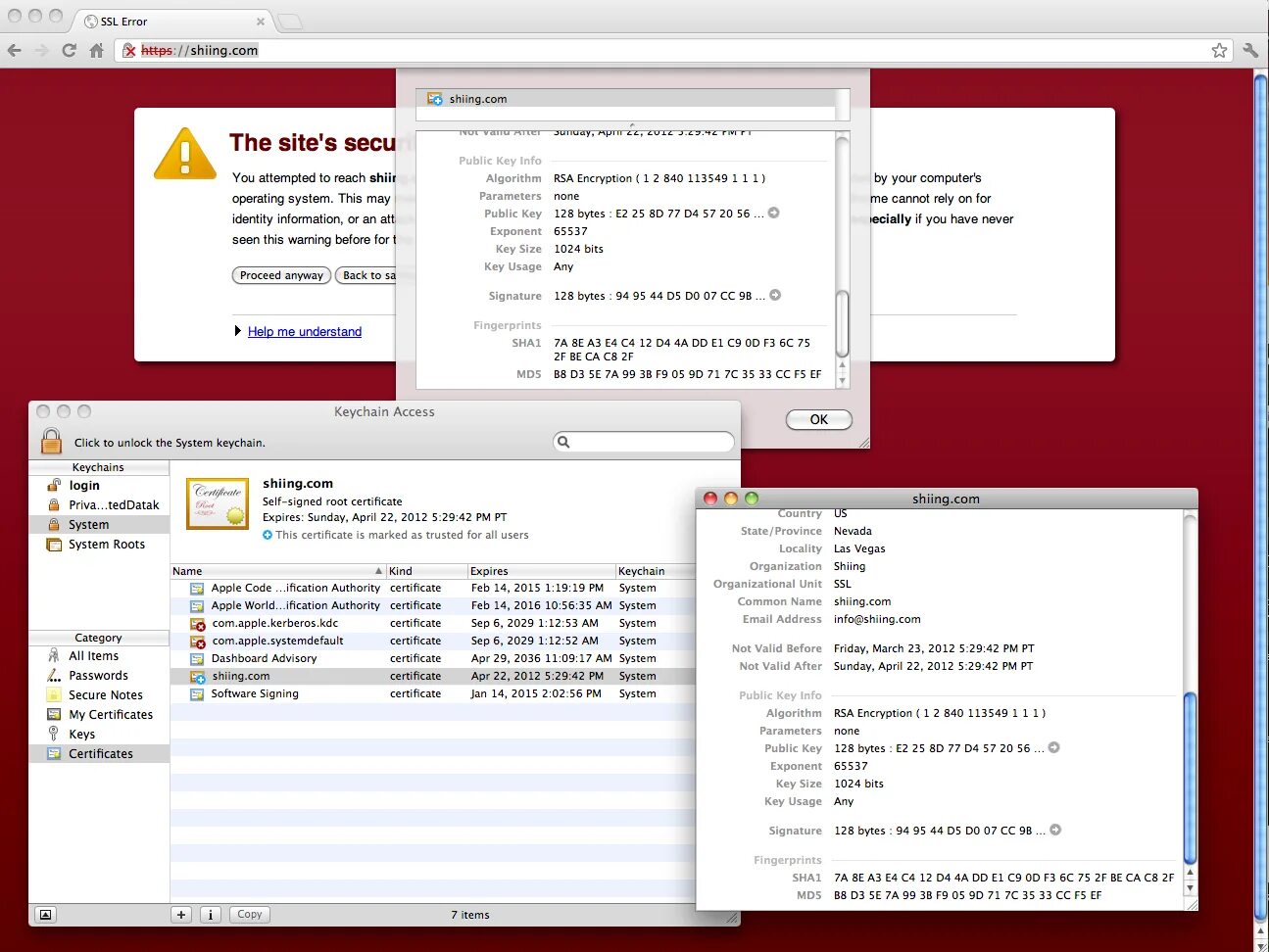Close the SSL Error tab
The width and height of the screenshot is (1269, 952).
click(261, 22)
